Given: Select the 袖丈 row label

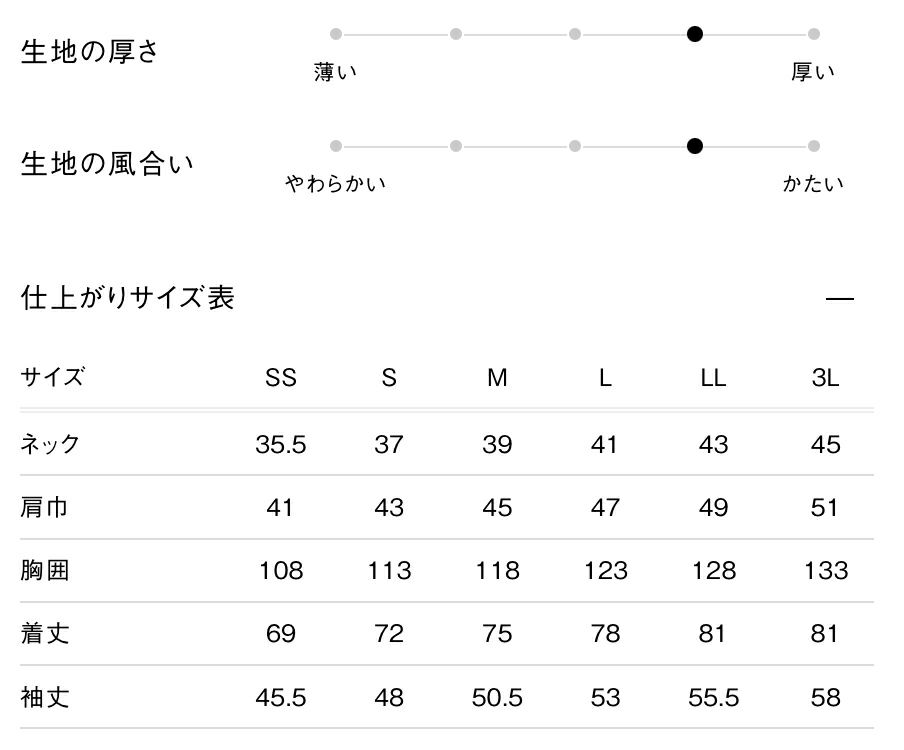Looking at the screenshot, I should tap(45, 697).
